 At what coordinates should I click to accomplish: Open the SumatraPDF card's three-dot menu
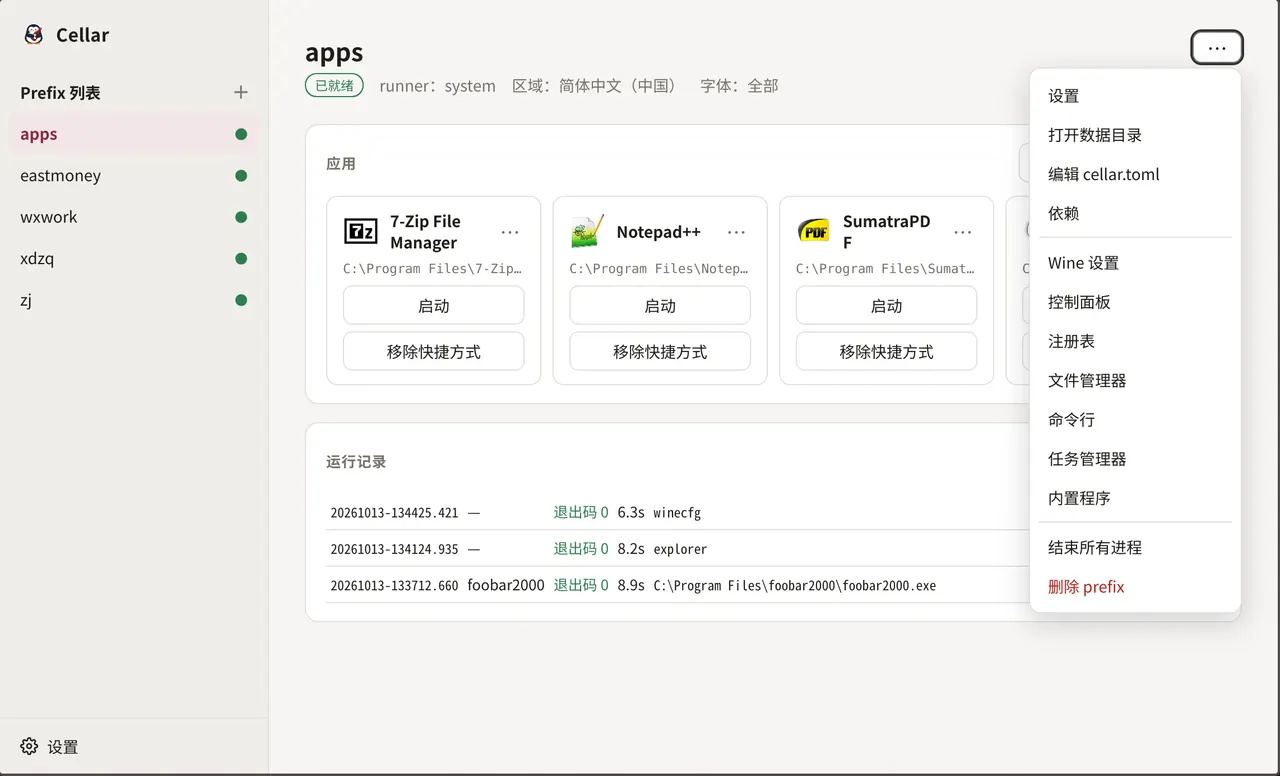(x=963, y=232)
